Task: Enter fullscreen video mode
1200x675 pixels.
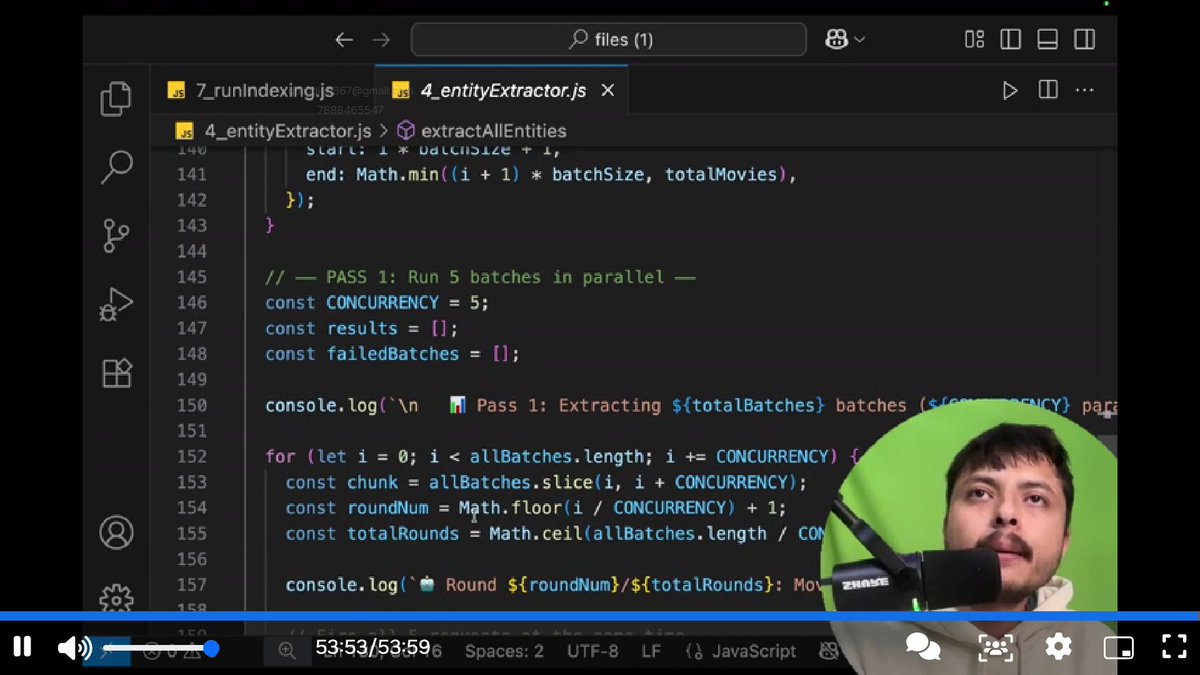Action: pyautogui.click(x=1173, y=647)
